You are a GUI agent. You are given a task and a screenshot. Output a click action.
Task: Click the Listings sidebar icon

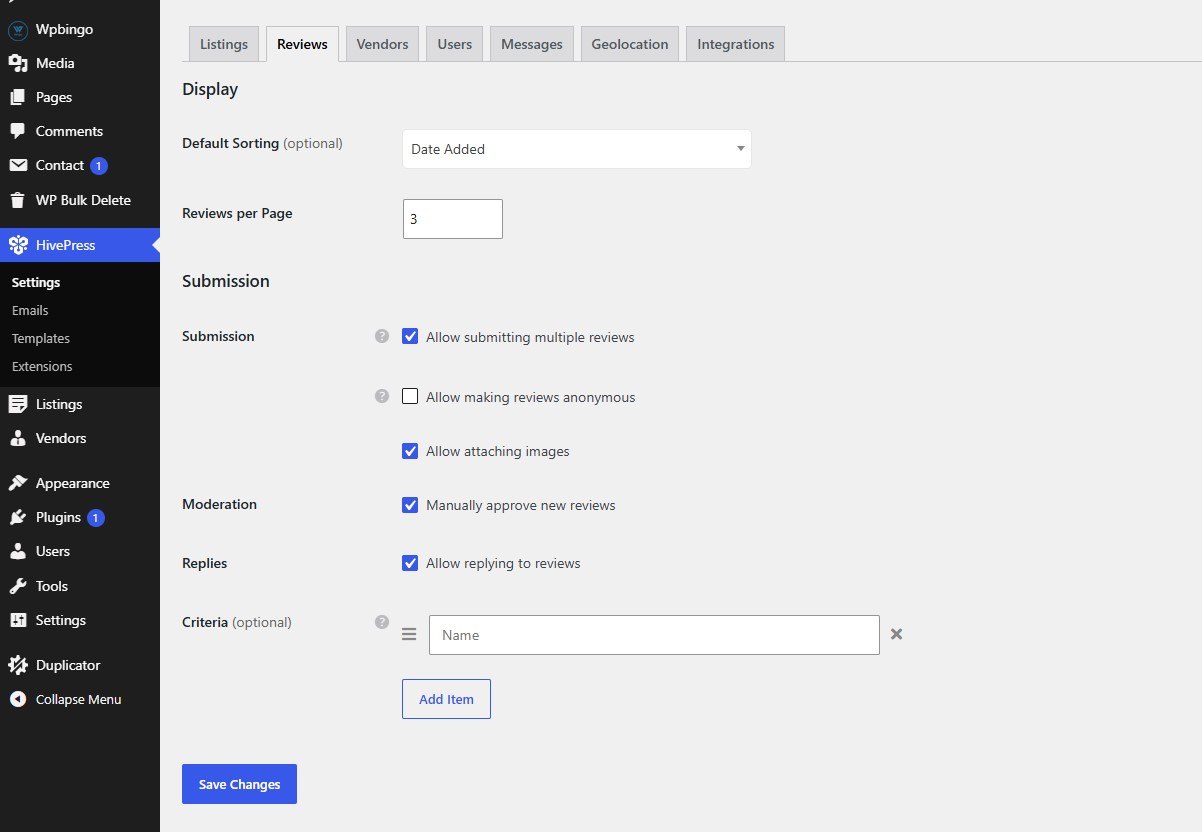17,404
